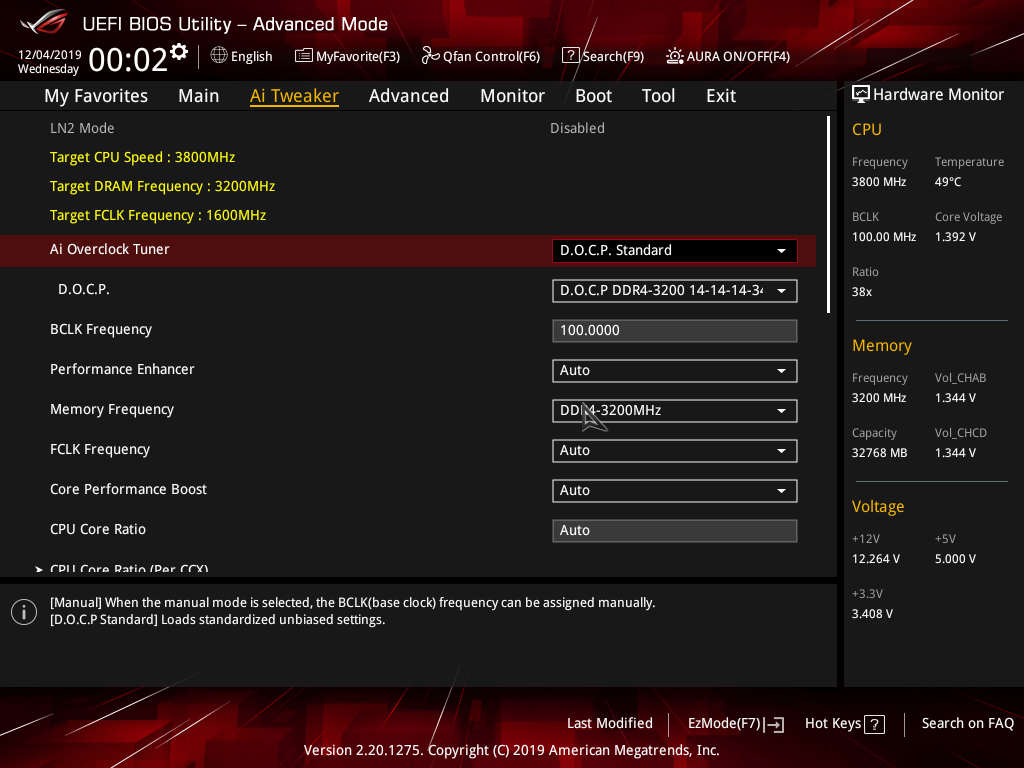Switch to My Favorites tab

tap(96, 96)
